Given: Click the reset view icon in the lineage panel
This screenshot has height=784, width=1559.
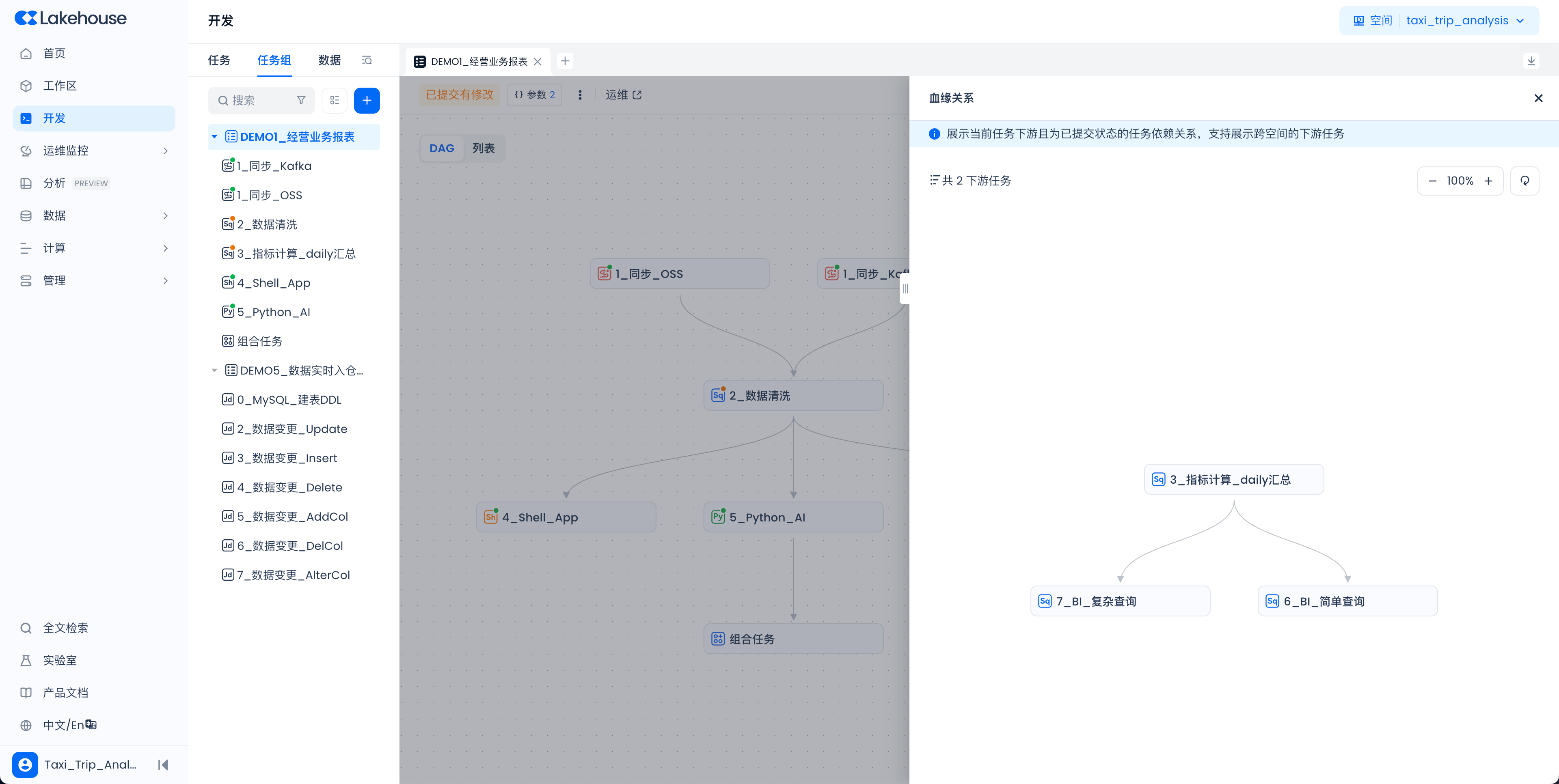Looking at the screenshot, I should tap(1524, 181).
